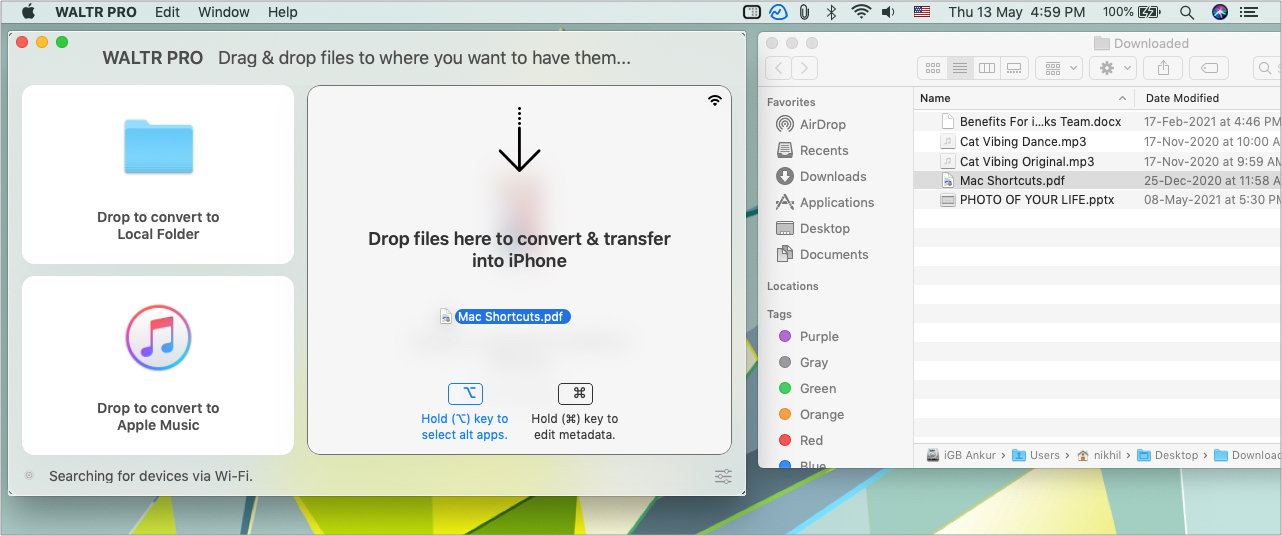Go forward in Finder window
Viewport: 1282px width, 536px height.
pos(804,68)
